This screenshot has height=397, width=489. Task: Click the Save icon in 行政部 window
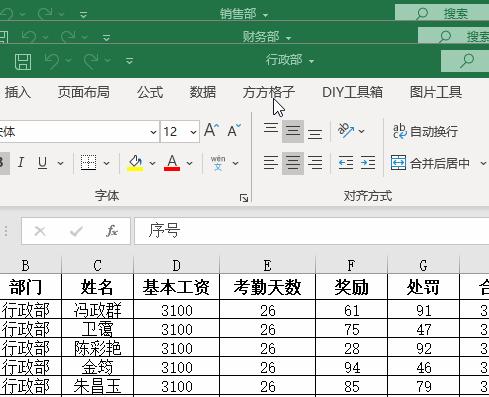23,61
